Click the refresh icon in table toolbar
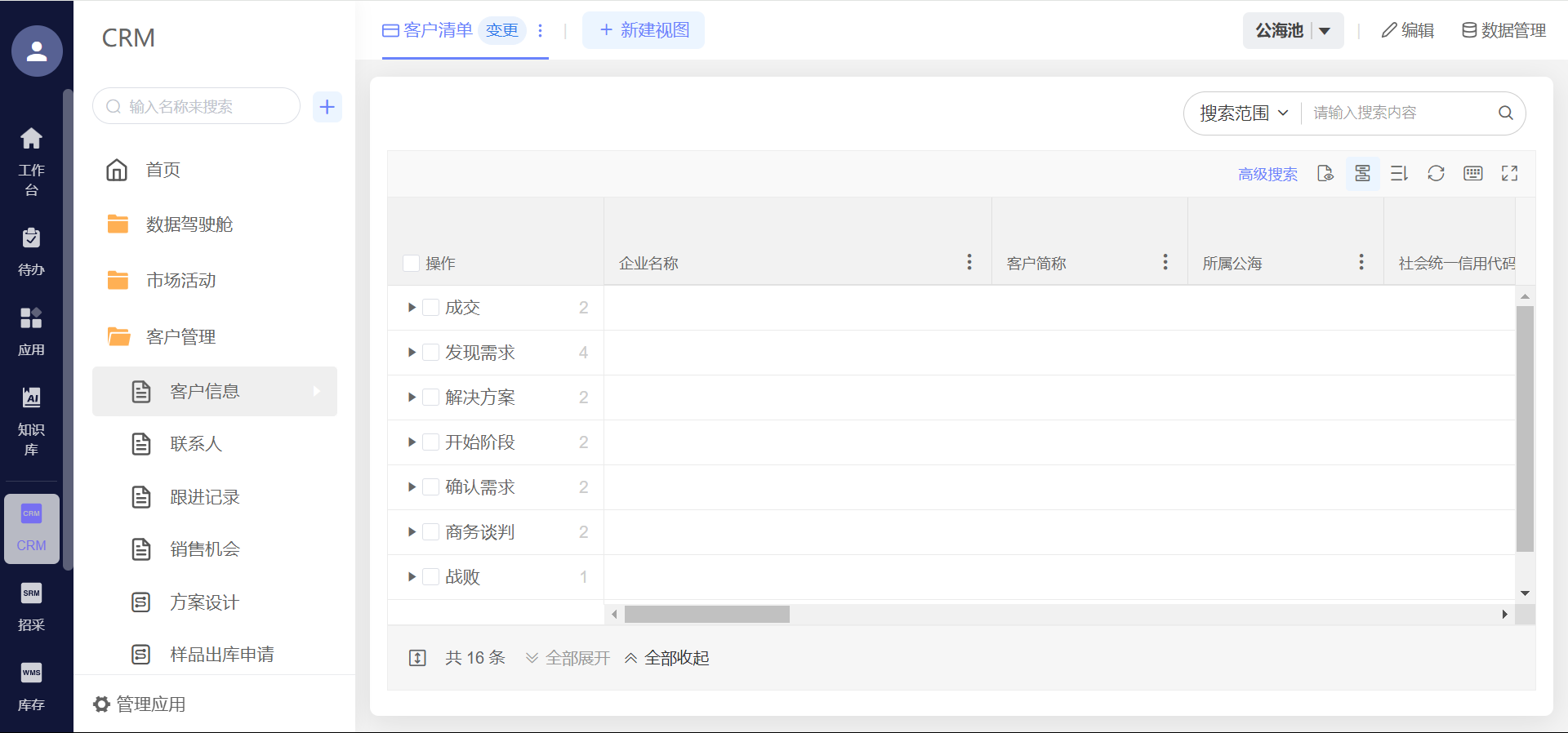 pyautogui.click(x=1436, y=173)
